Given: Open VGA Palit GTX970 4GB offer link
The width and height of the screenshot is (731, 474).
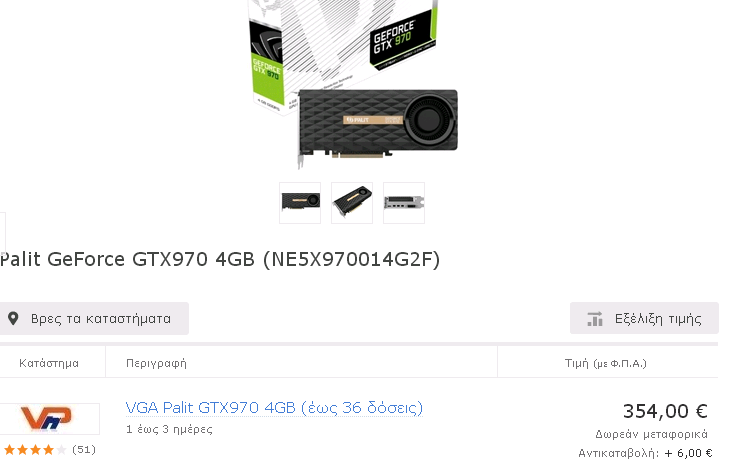Looking at the screenshot, I should click(x=274, y=408).
